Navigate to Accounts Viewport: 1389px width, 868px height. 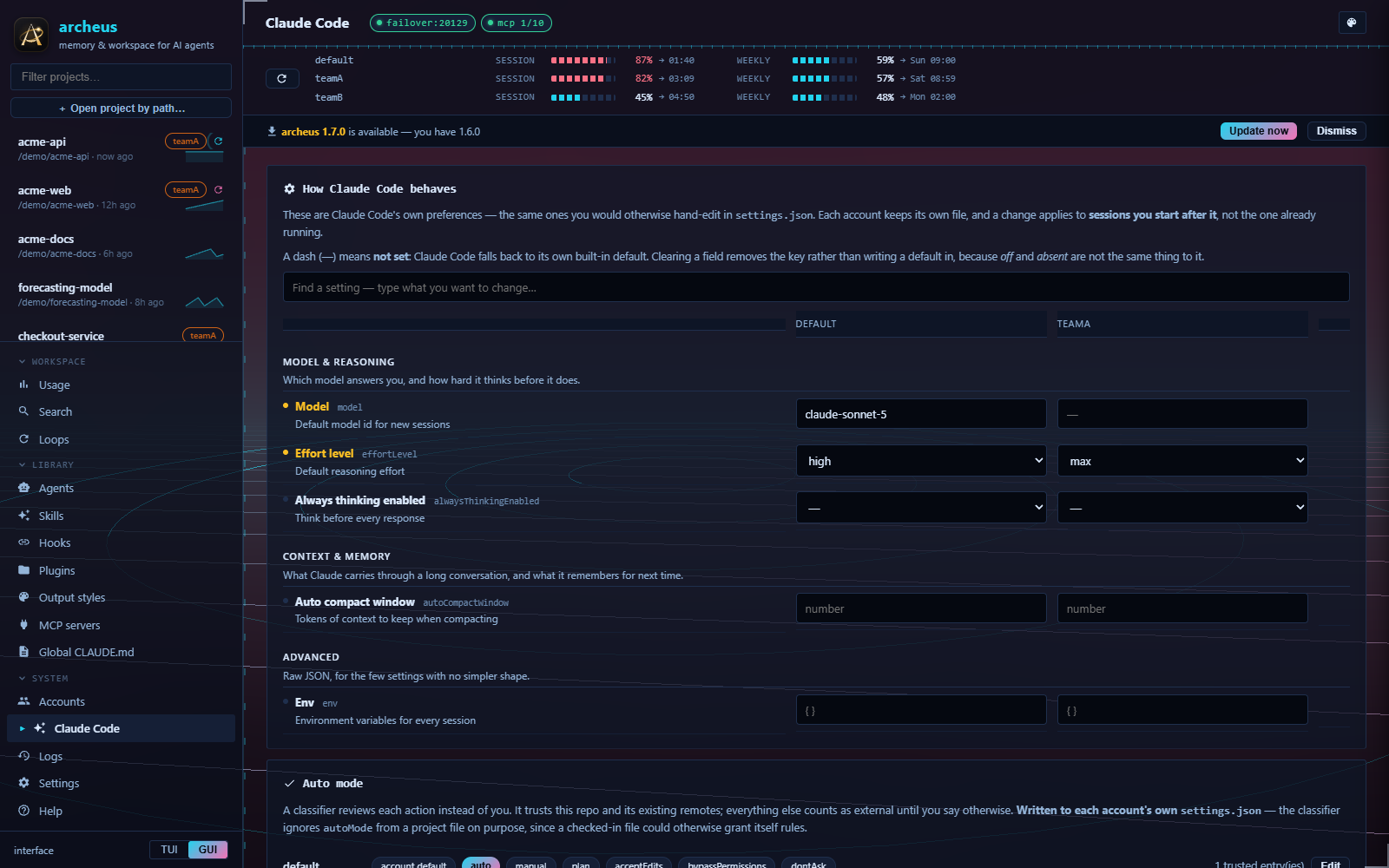pyautogui.click(x=121, y=701)
